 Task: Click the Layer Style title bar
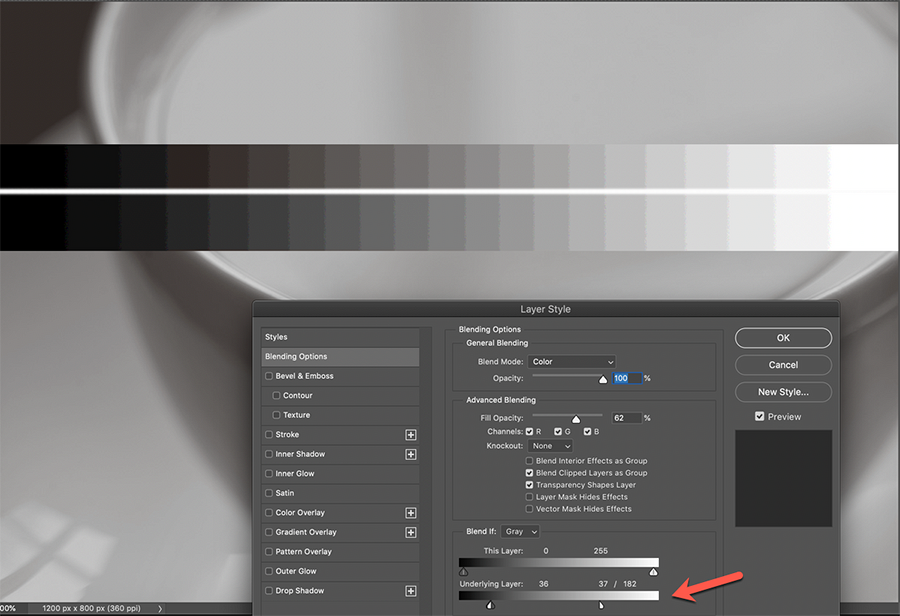coord(545,309)
